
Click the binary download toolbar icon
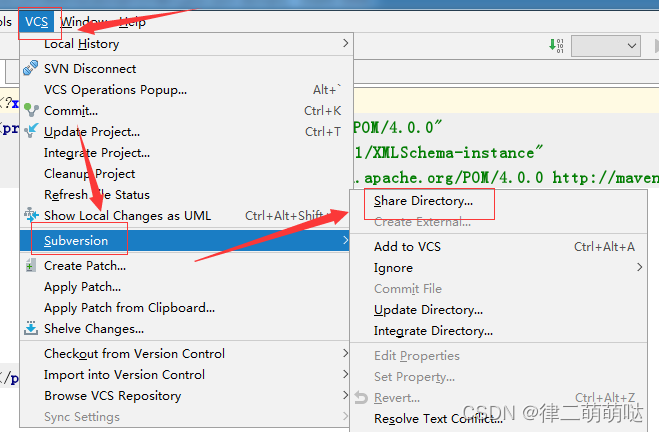click(556, 45)
